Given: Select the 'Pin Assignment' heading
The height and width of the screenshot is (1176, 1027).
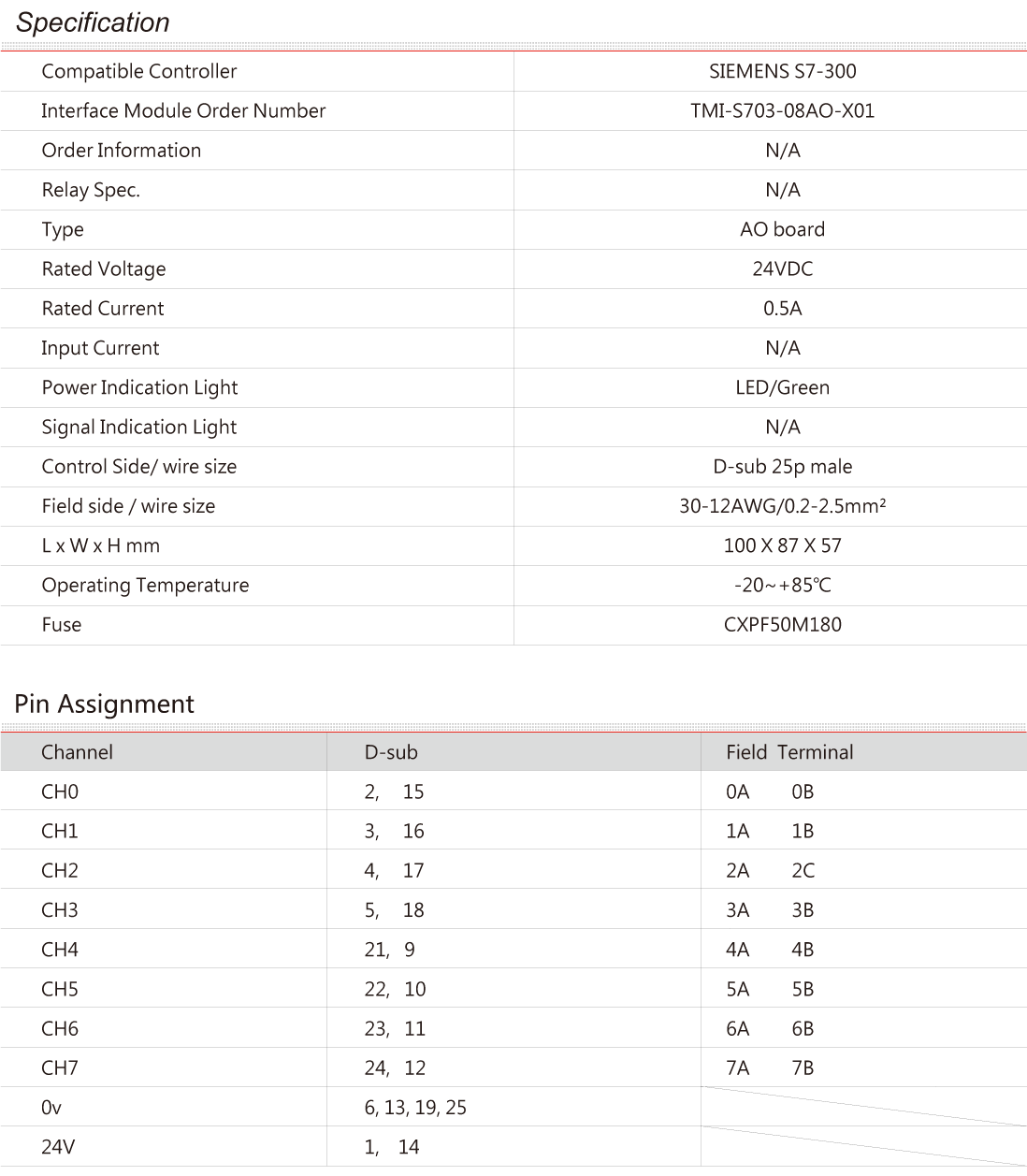Looking at the screenshot, I should 105,704.
